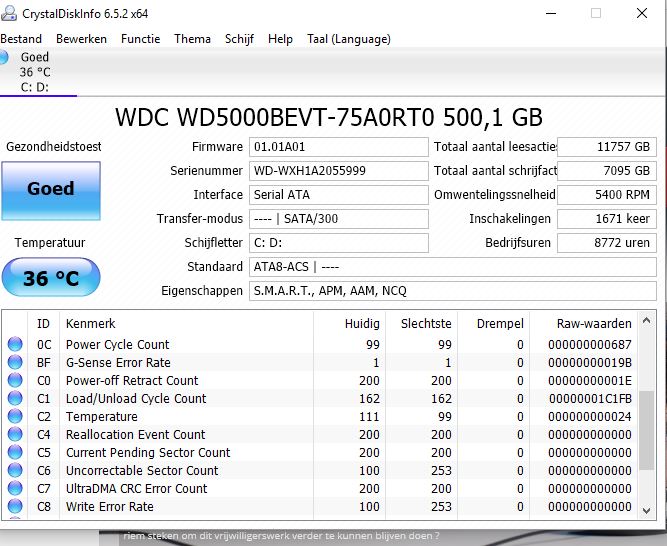Open the Functie menu
Screen dimensions: 667x546
(140, 39)
